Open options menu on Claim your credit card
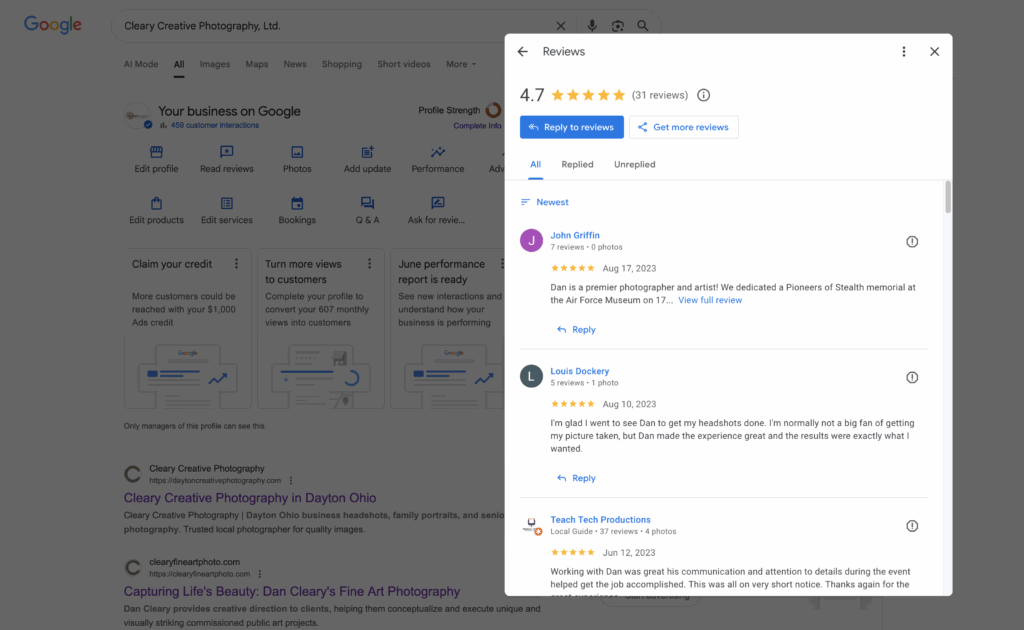Screen dimensions: 1024x630 click(x=236, y=264)
